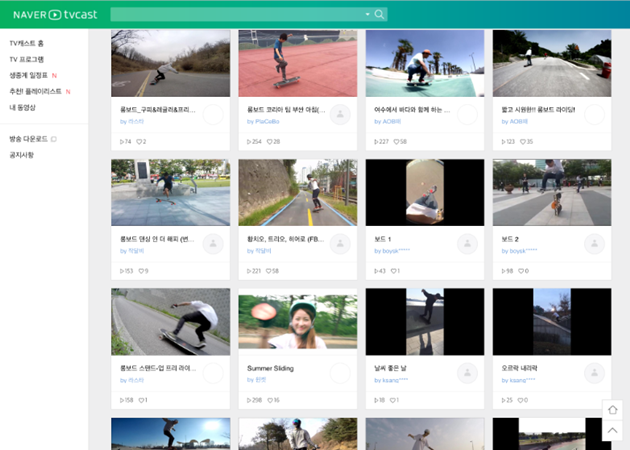Click avatar icon on PlaCeBo video card
The width and height of the screenshot is (630, 450).
340,115
